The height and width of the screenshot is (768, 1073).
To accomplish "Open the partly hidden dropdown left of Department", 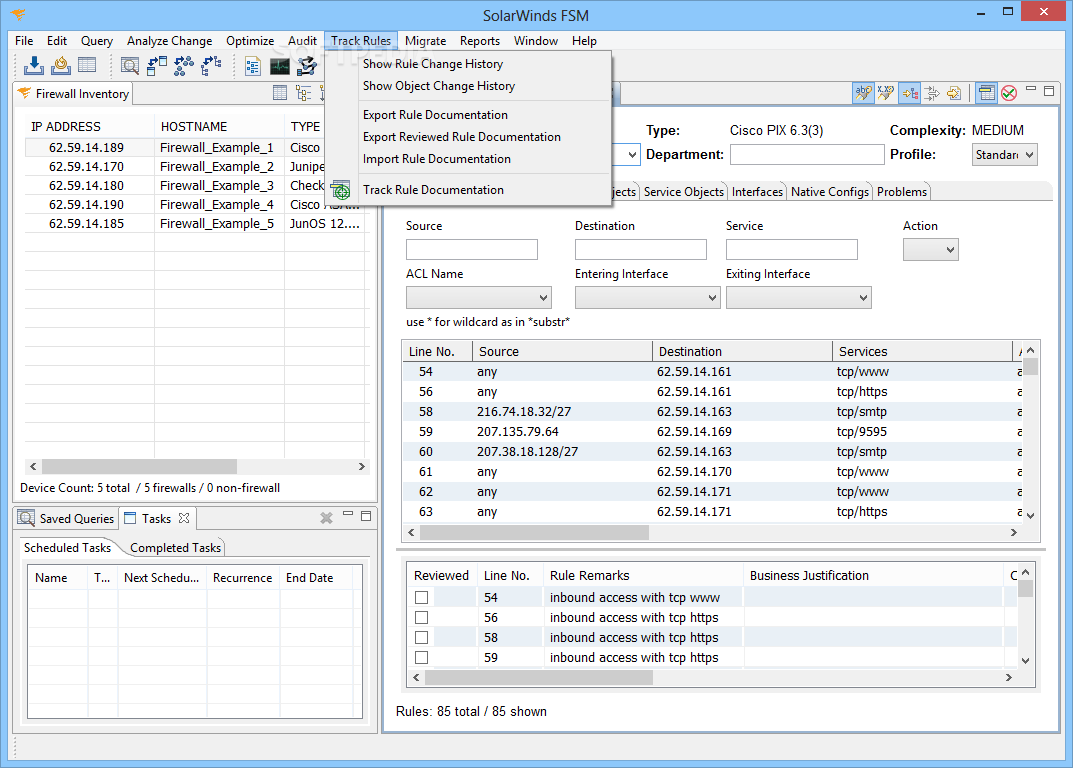I will [x=630, y=155].
